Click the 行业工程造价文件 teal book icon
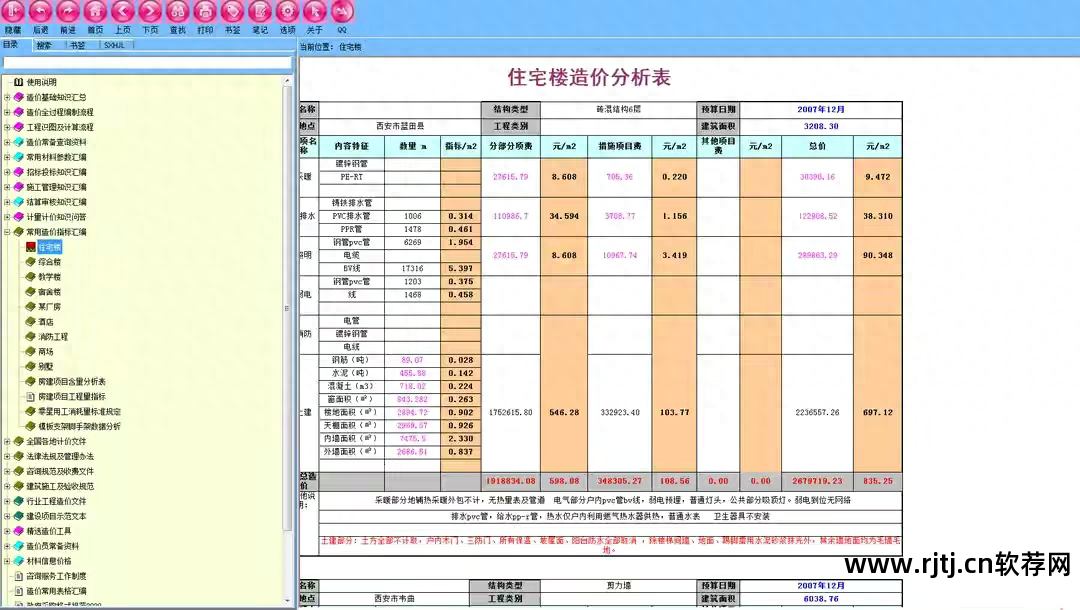This screenshot has height=610, width=1080. click(x=19, y=501)
